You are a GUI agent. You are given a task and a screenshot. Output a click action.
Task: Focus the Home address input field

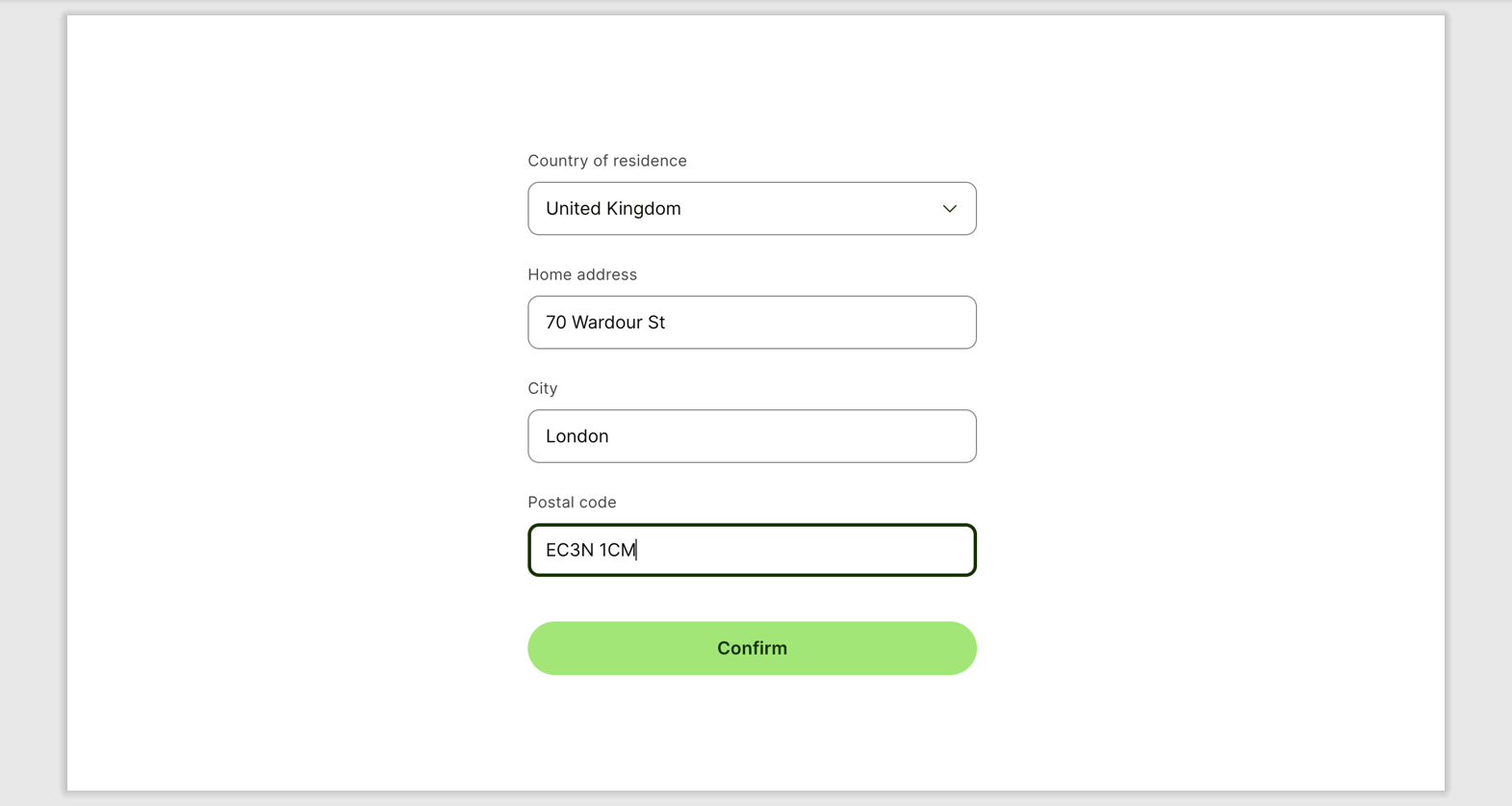[751, 323]
